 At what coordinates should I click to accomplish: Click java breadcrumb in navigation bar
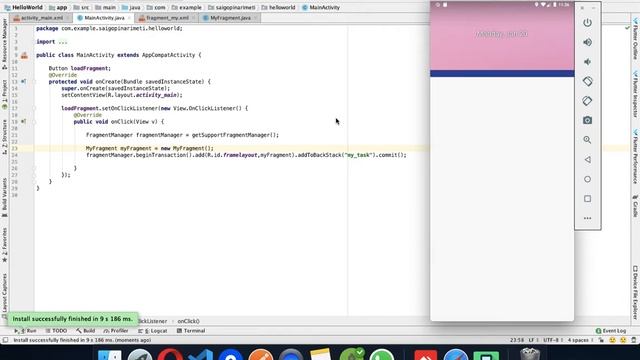tap(131, 7)
